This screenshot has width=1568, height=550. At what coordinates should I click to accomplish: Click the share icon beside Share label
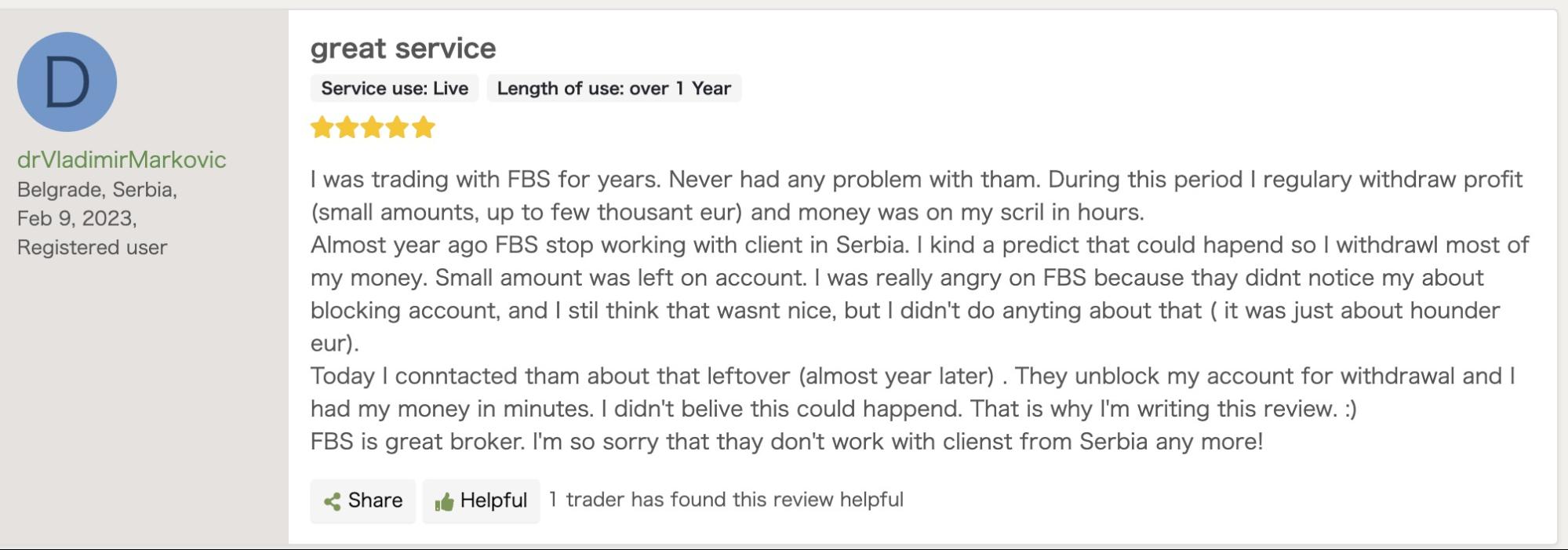tap(333, 501)
